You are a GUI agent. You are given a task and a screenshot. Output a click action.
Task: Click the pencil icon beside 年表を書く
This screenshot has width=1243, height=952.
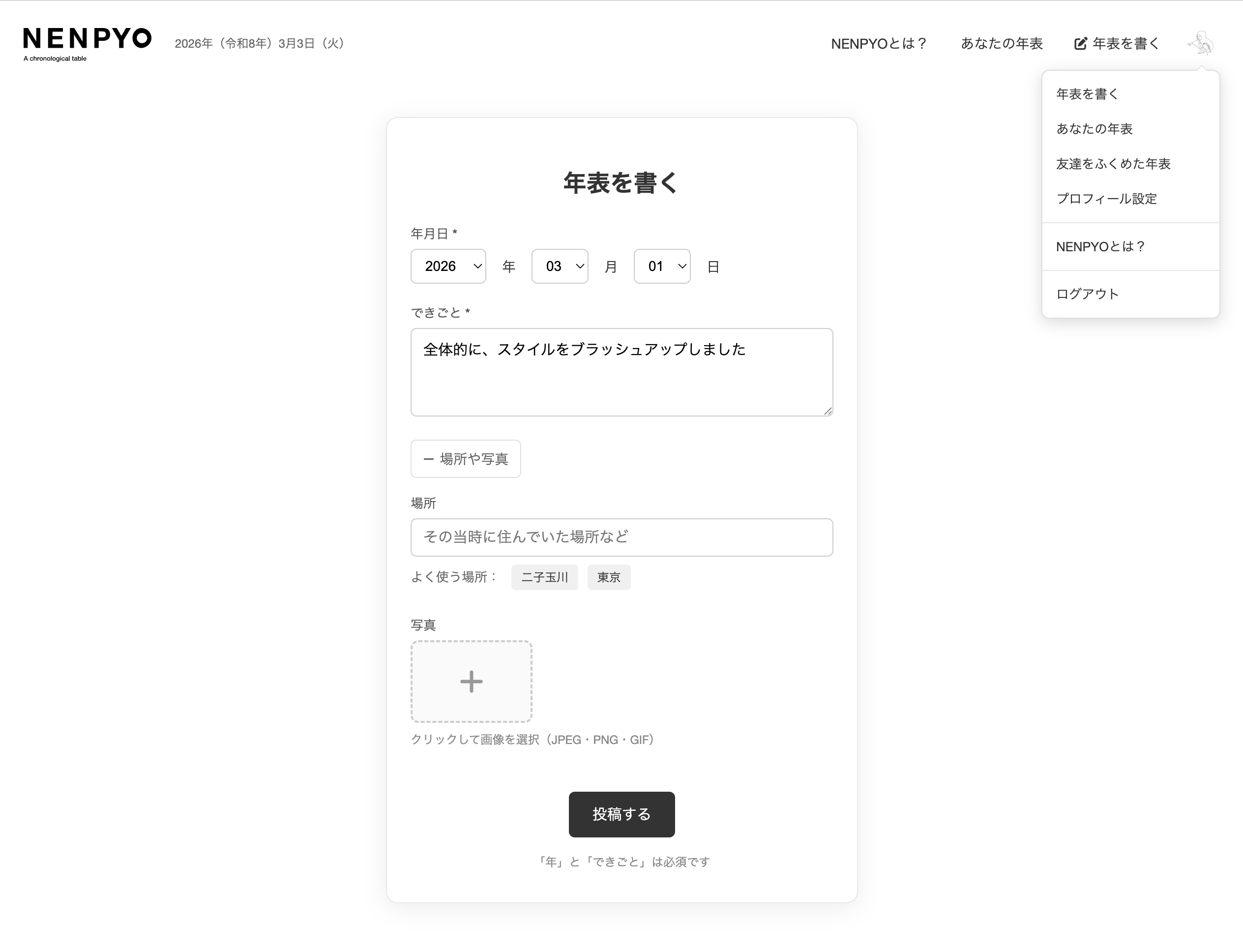click(1080, 44)
